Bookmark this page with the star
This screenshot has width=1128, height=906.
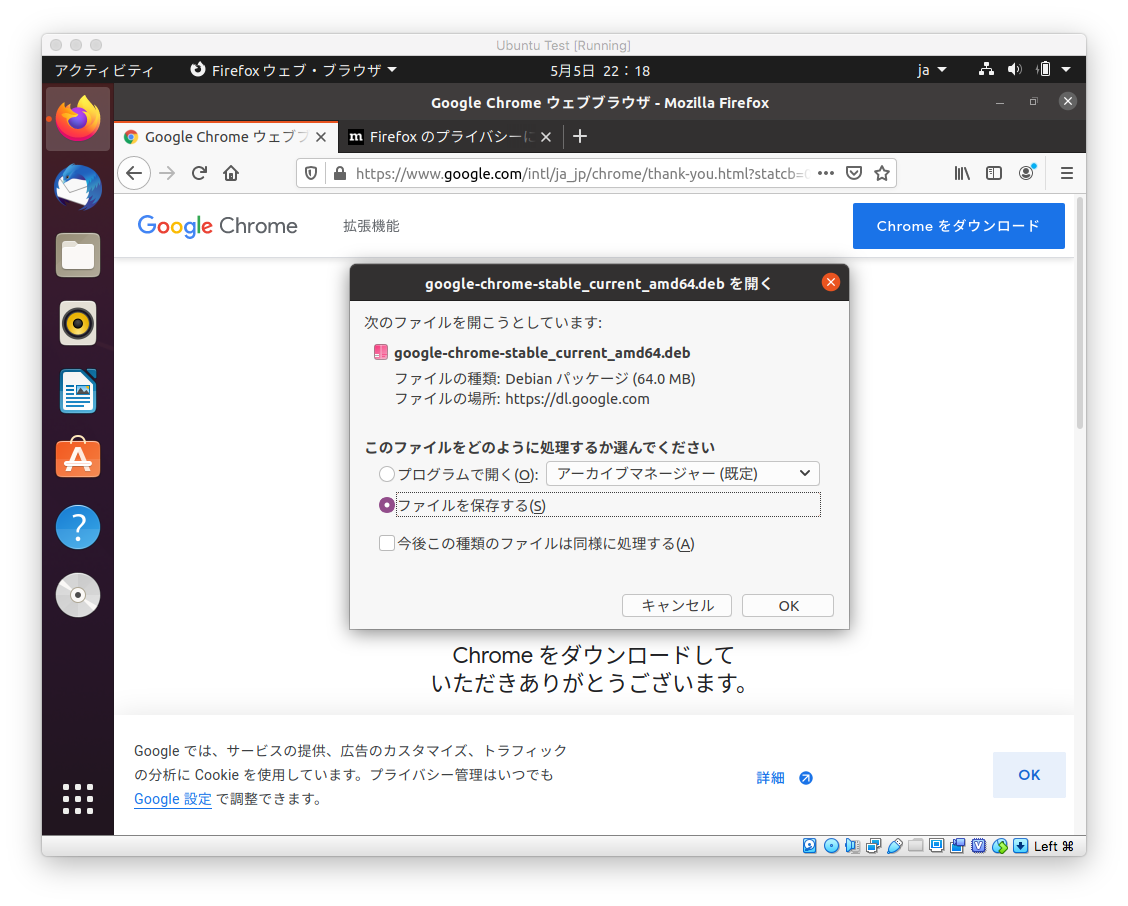coord(882,173)
